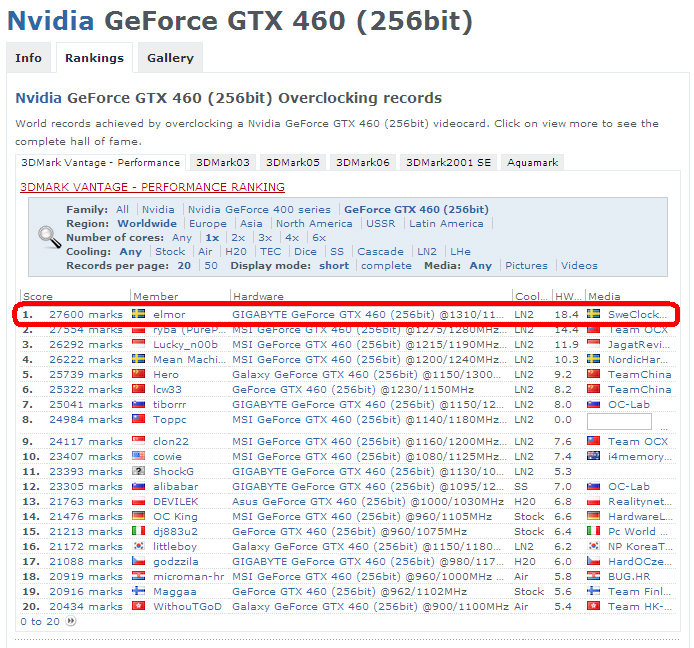Switch to the Info tab
This screenshot has height=648, width=694.
29,58
